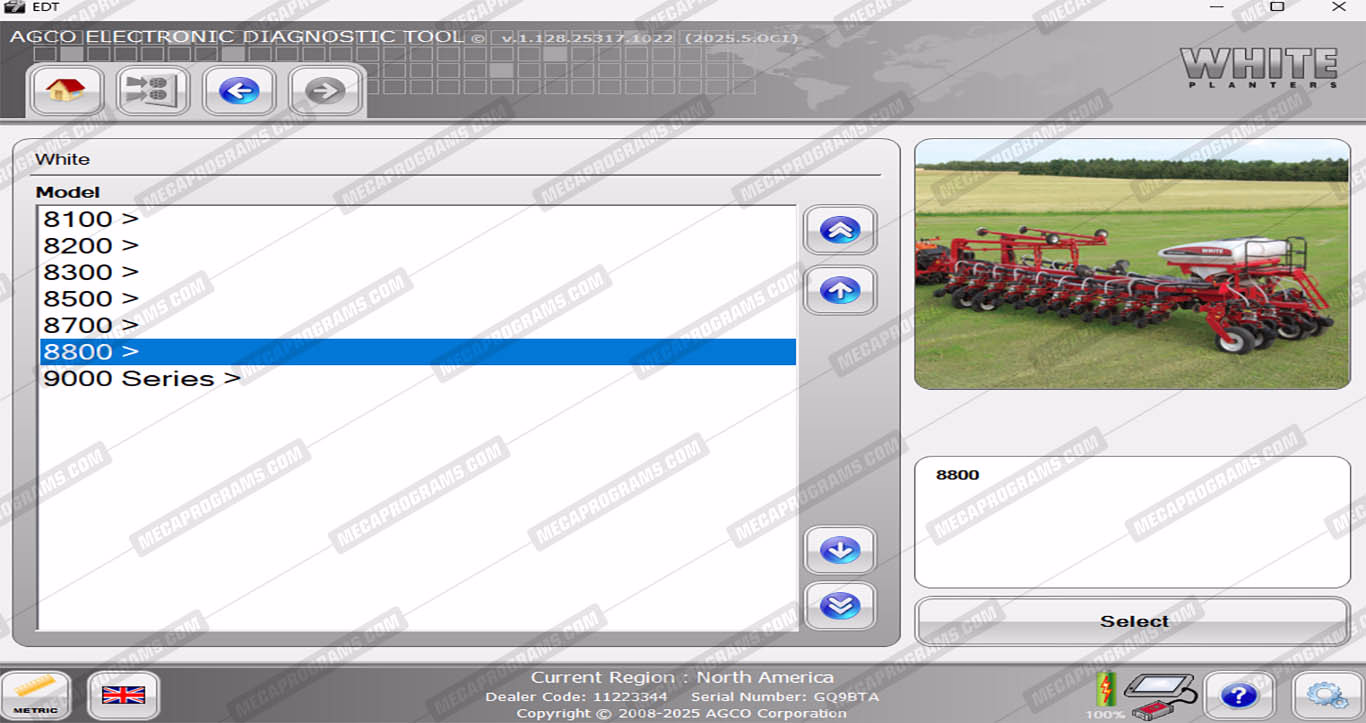Open help with the question mark icon

[1238, 695]
